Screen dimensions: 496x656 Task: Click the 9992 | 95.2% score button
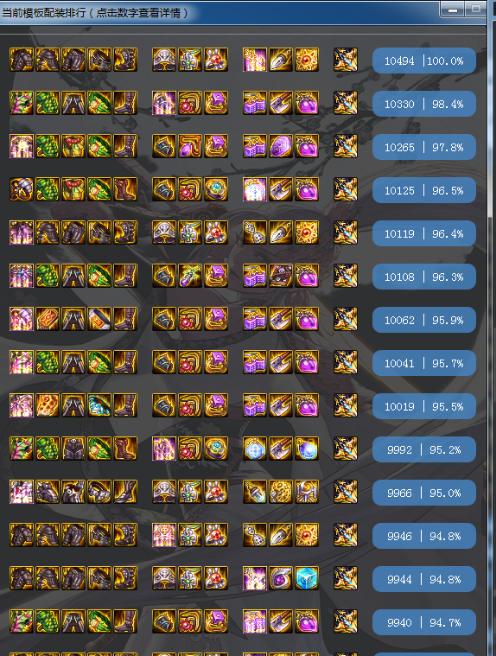pyautogui.click(x=424, y=450)
